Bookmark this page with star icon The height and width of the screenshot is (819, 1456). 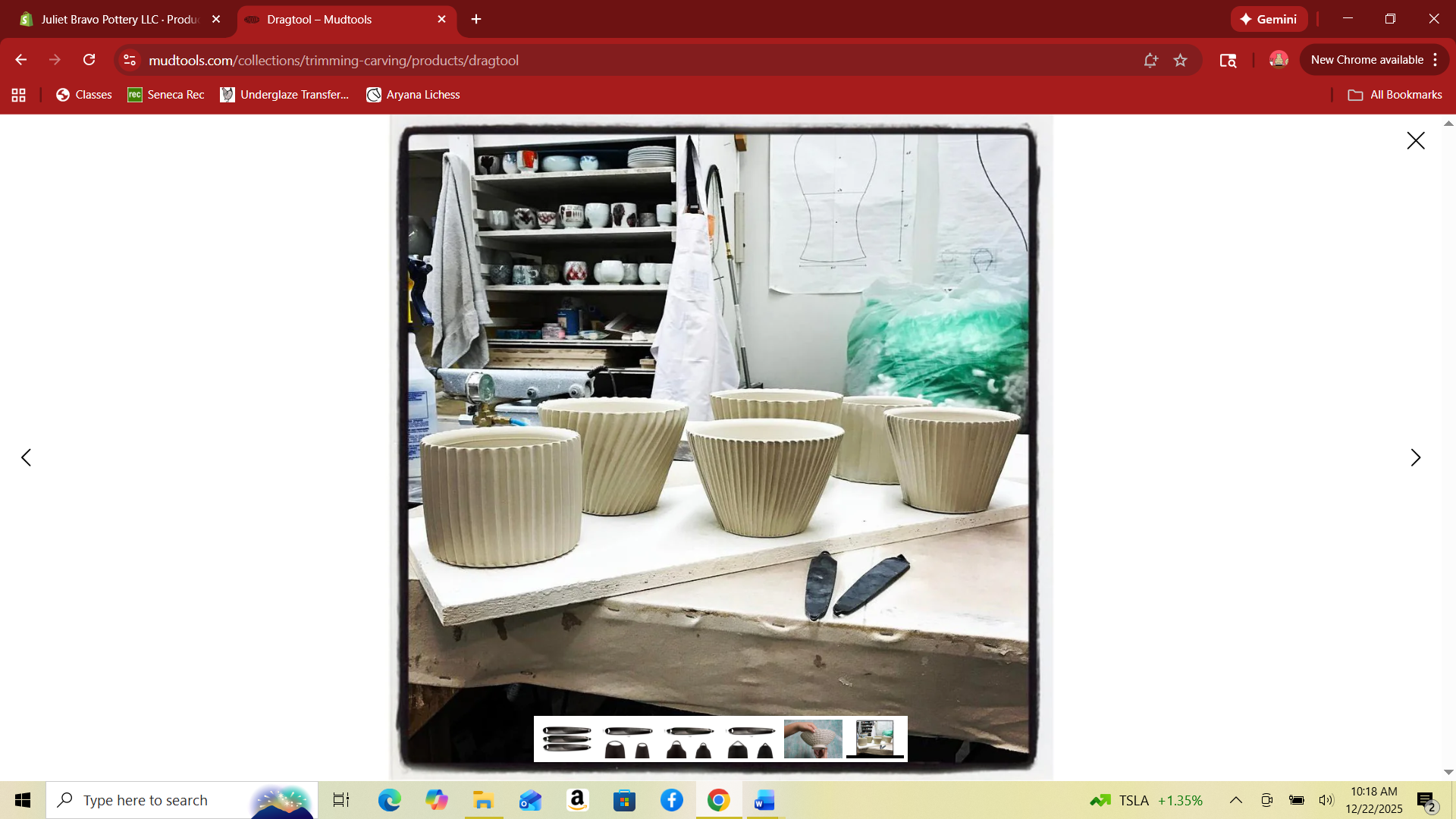(x=1180, y=60)
